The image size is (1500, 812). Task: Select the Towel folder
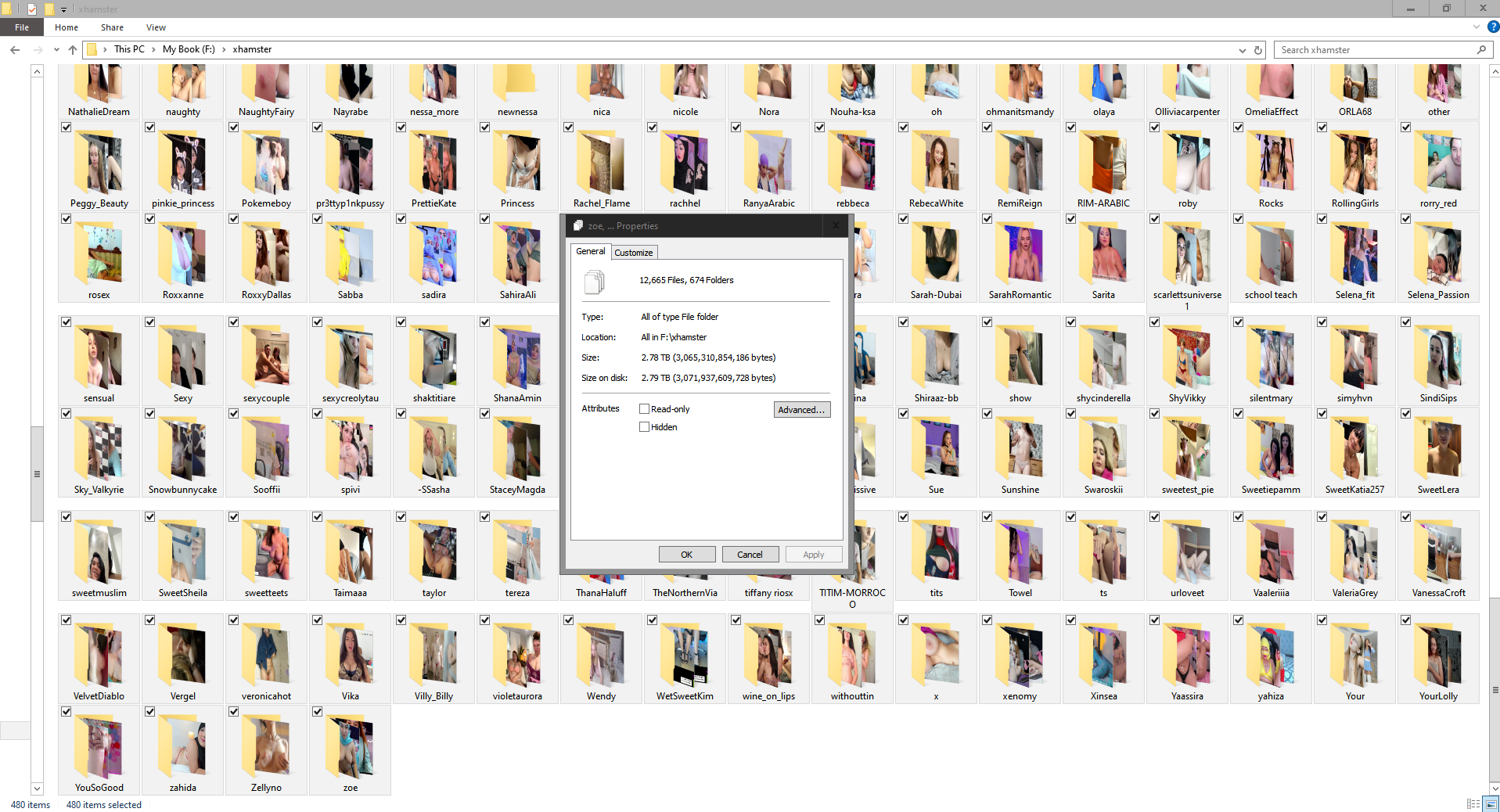(x=1020, y=555)
